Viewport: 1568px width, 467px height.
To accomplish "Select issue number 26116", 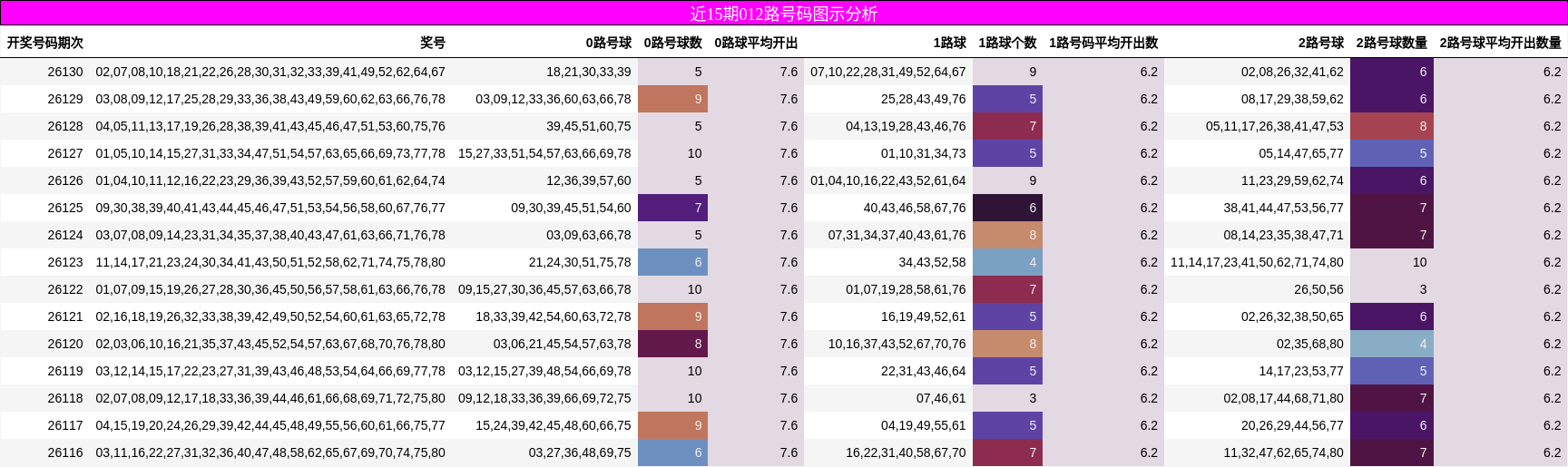I will [x=65, y=452].
